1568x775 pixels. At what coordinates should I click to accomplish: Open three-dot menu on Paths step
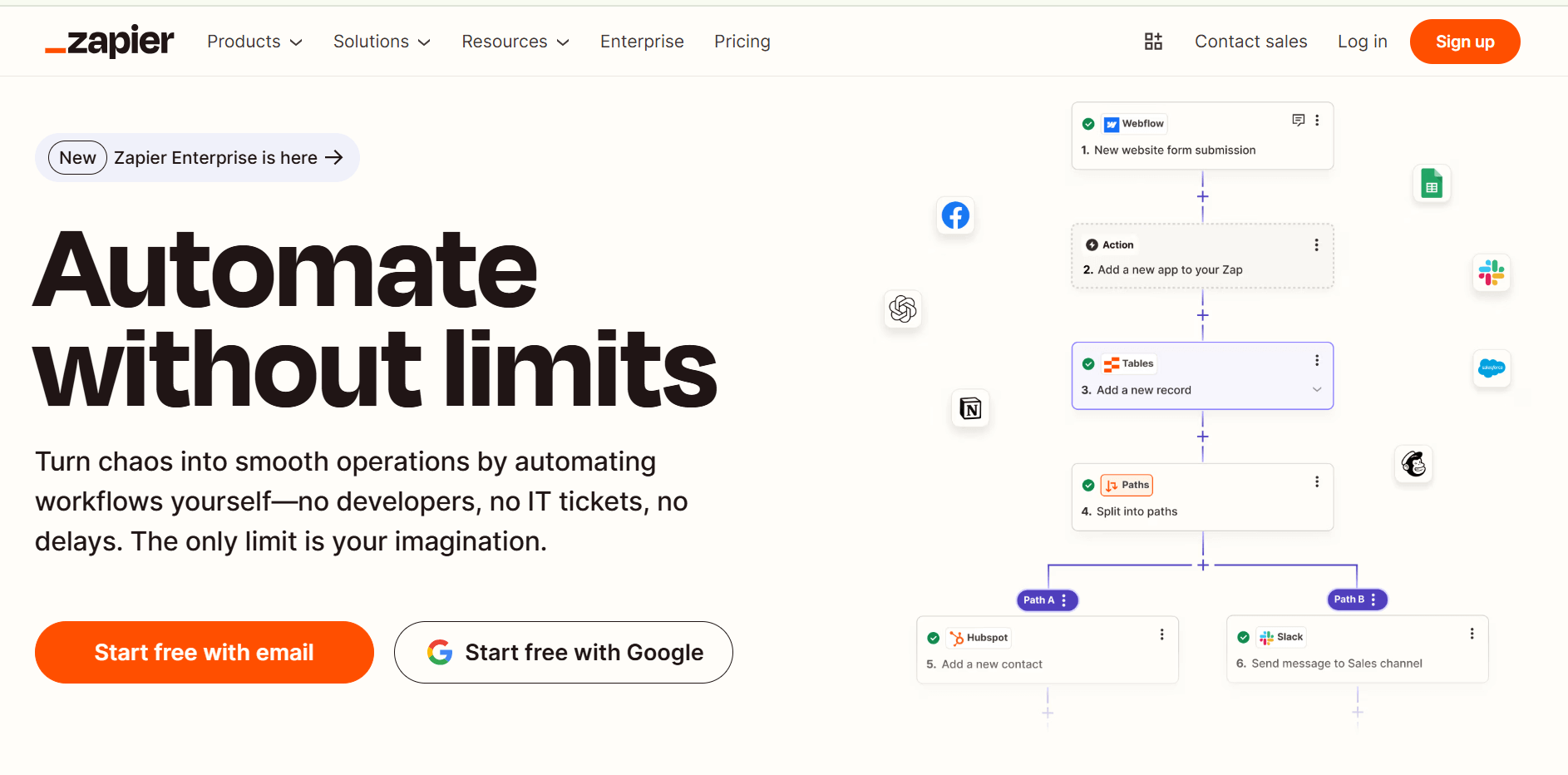tap(1317, 482)
